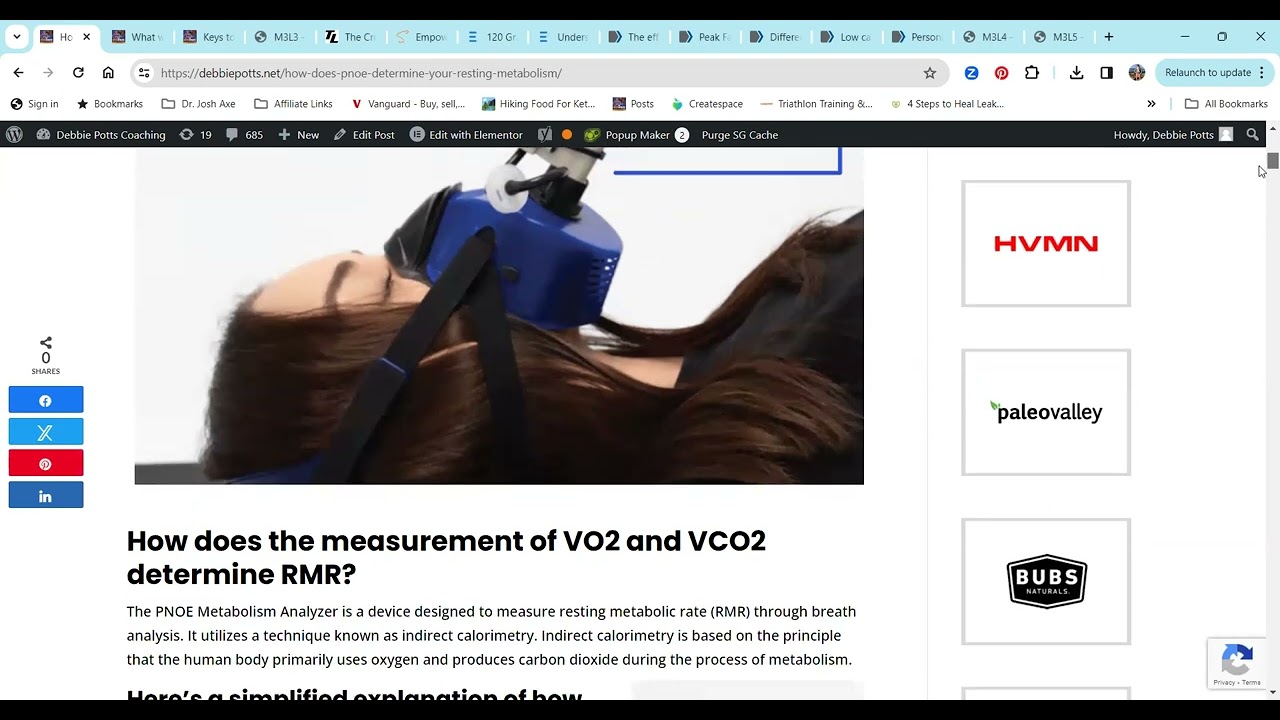1280x720 pixels.
Task: Open the Pinterest extension icon
Action: [1001, 73]
